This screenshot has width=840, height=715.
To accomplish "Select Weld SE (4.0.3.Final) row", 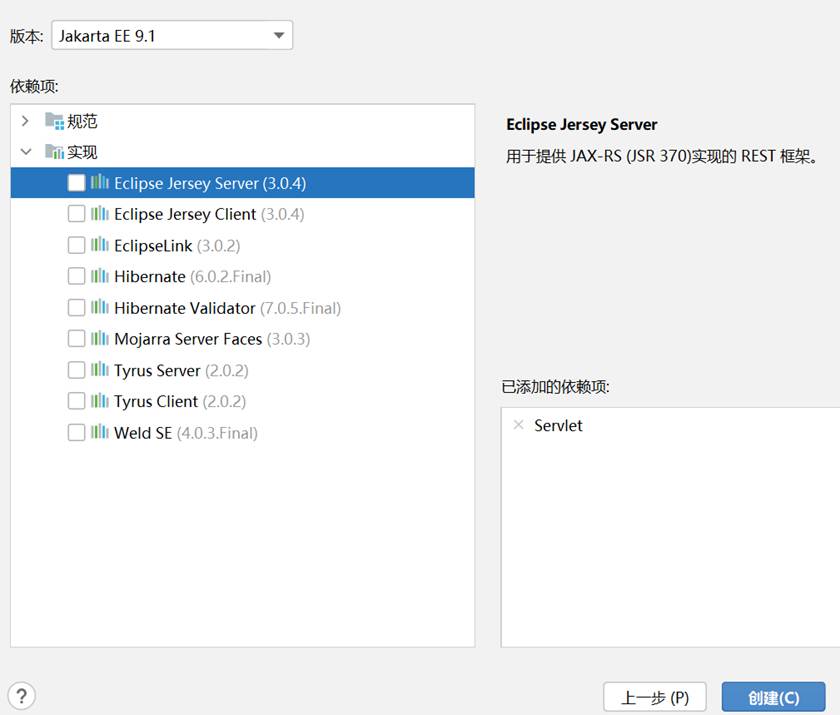I will 242,433.
